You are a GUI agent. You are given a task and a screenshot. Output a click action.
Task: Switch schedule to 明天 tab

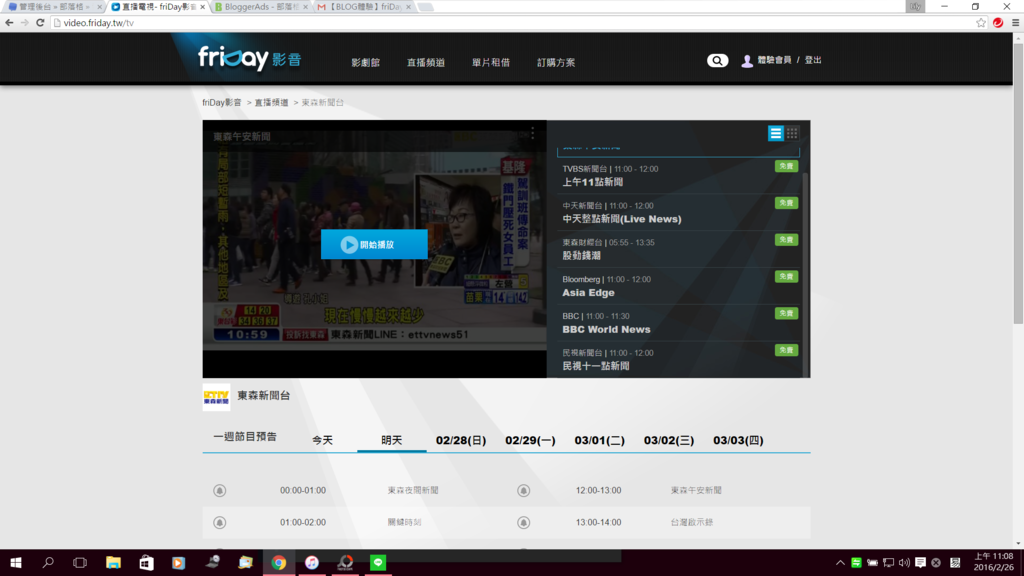point(391,440)
